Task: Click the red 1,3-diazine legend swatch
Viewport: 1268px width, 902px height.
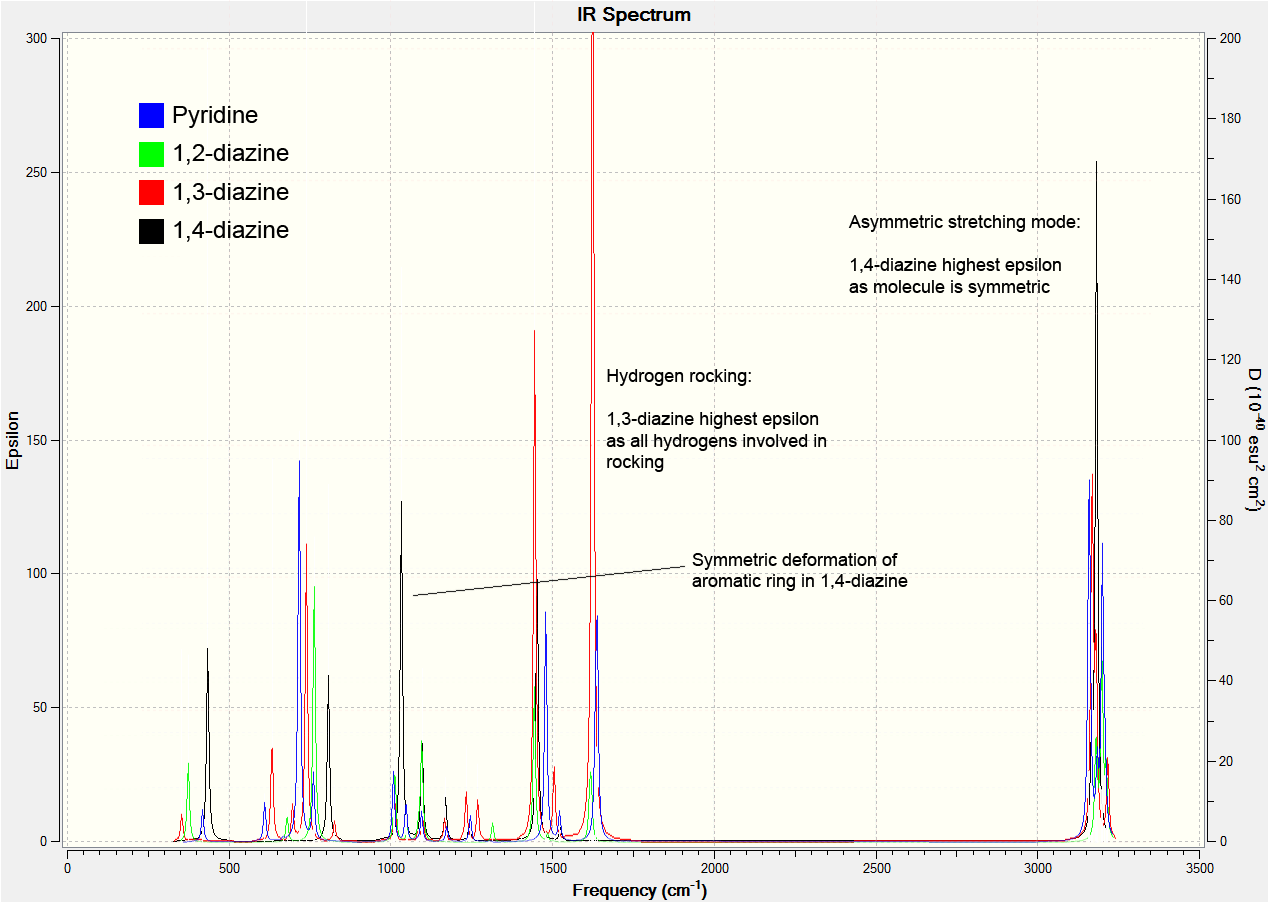Action: pos(151,192)
